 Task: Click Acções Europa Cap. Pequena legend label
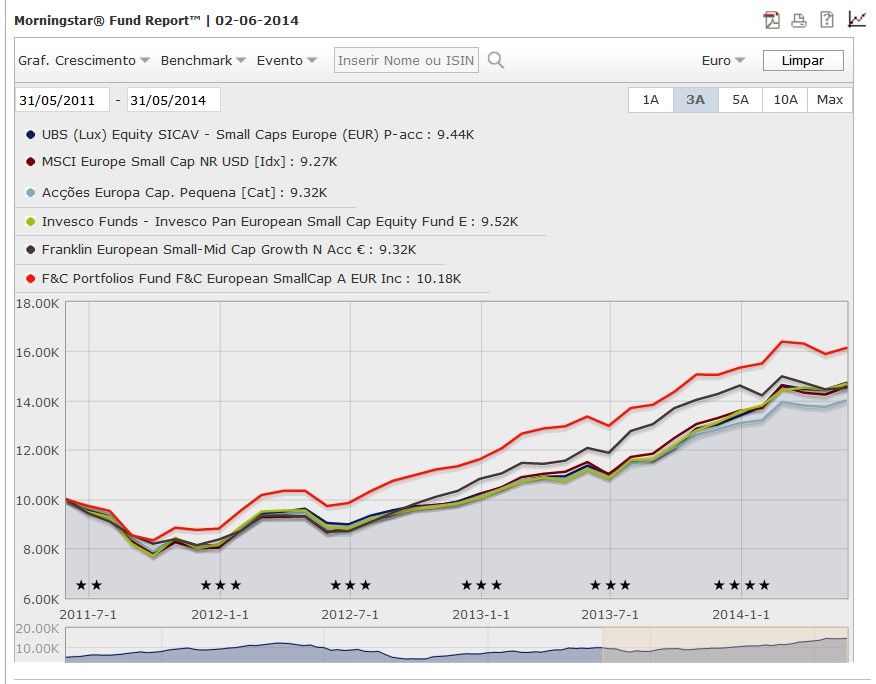(x=184, y=193)
